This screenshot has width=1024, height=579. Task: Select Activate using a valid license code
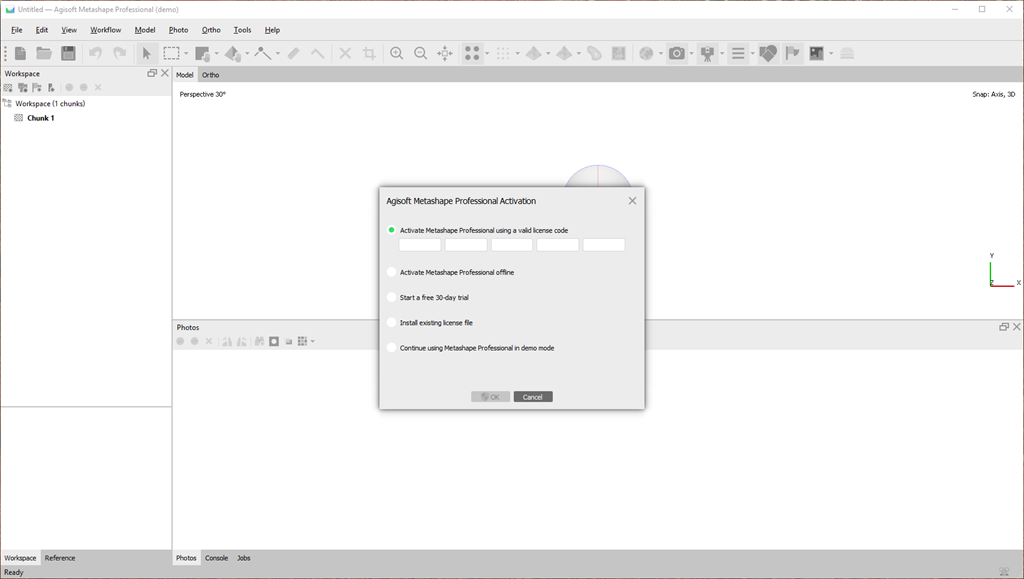click(x=391, y=230)
